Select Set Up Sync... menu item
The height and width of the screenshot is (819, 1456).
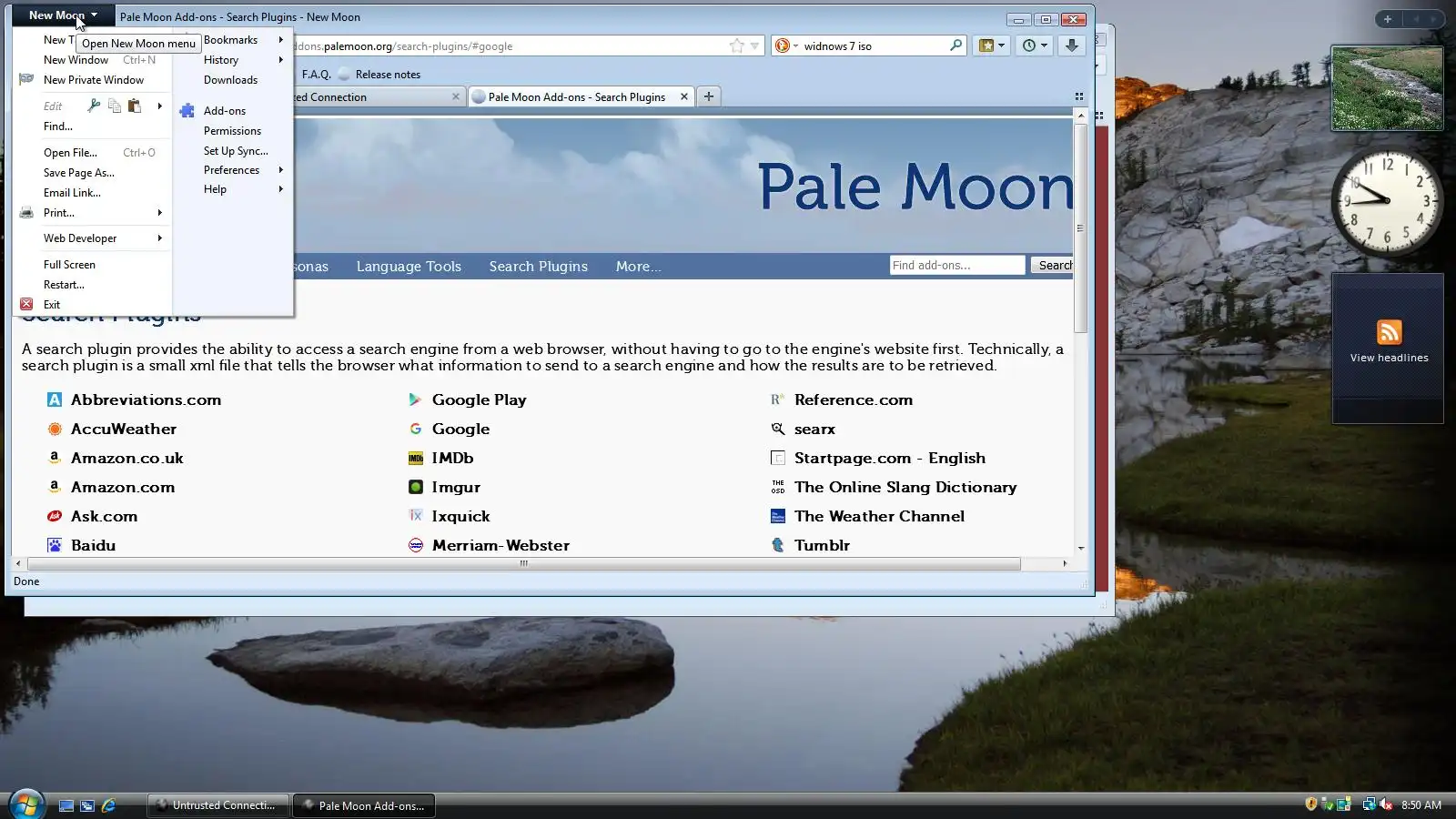point(235,151)
